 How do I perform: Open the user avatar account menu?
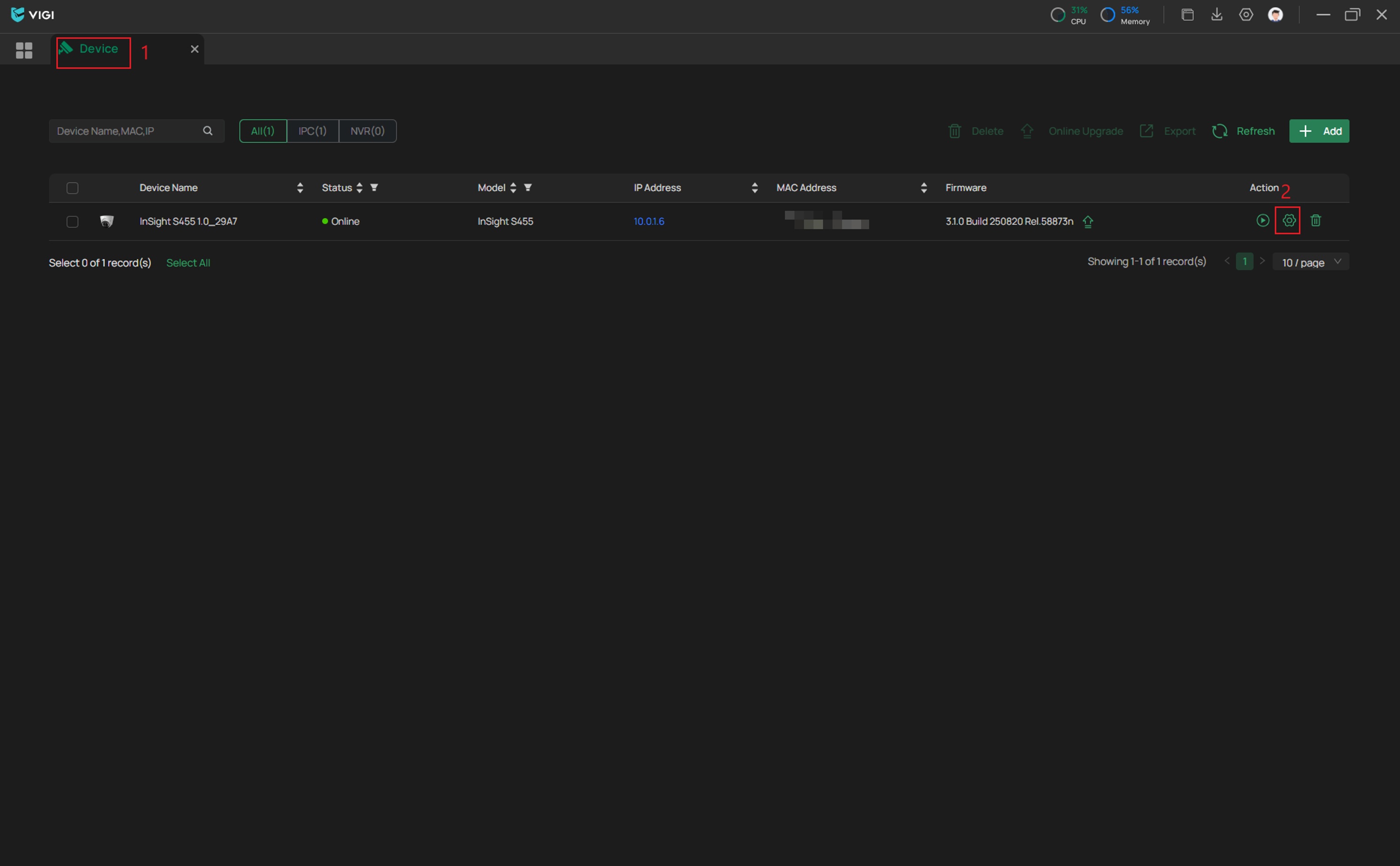[x=1275, y=15]
